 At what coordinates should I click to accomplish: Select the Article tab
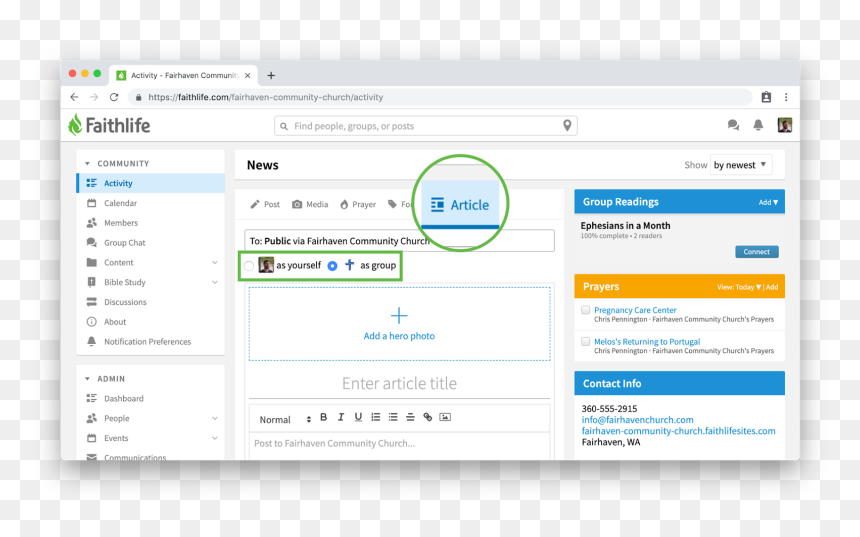[460, 205]
